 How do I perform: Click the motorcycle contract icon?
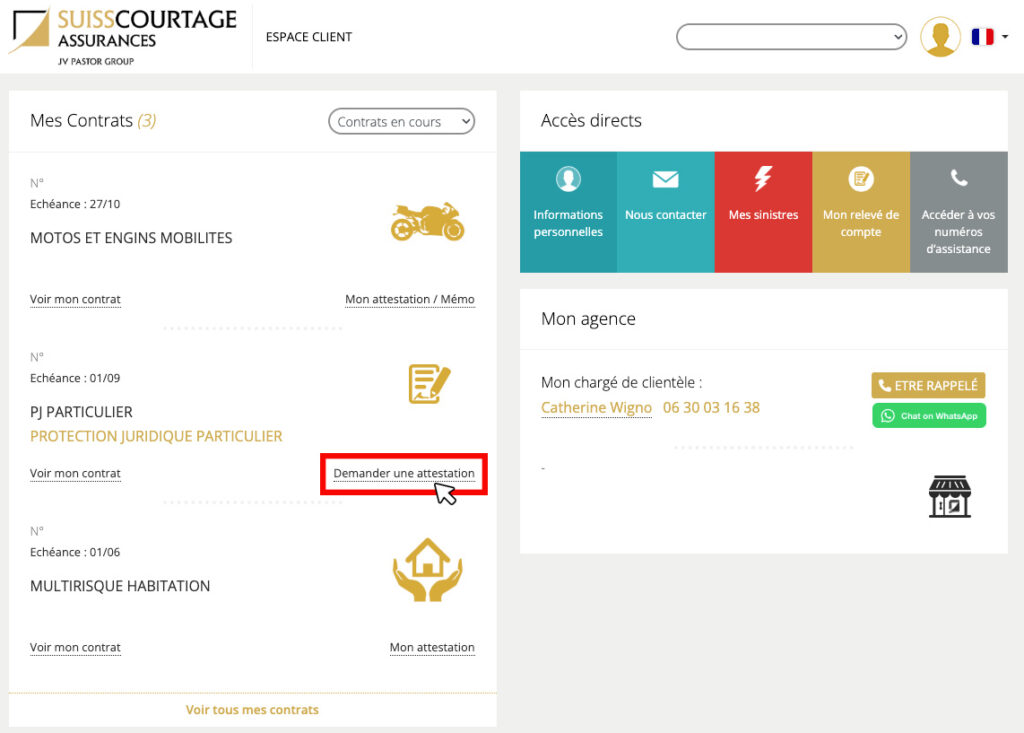tap(427, 221)
